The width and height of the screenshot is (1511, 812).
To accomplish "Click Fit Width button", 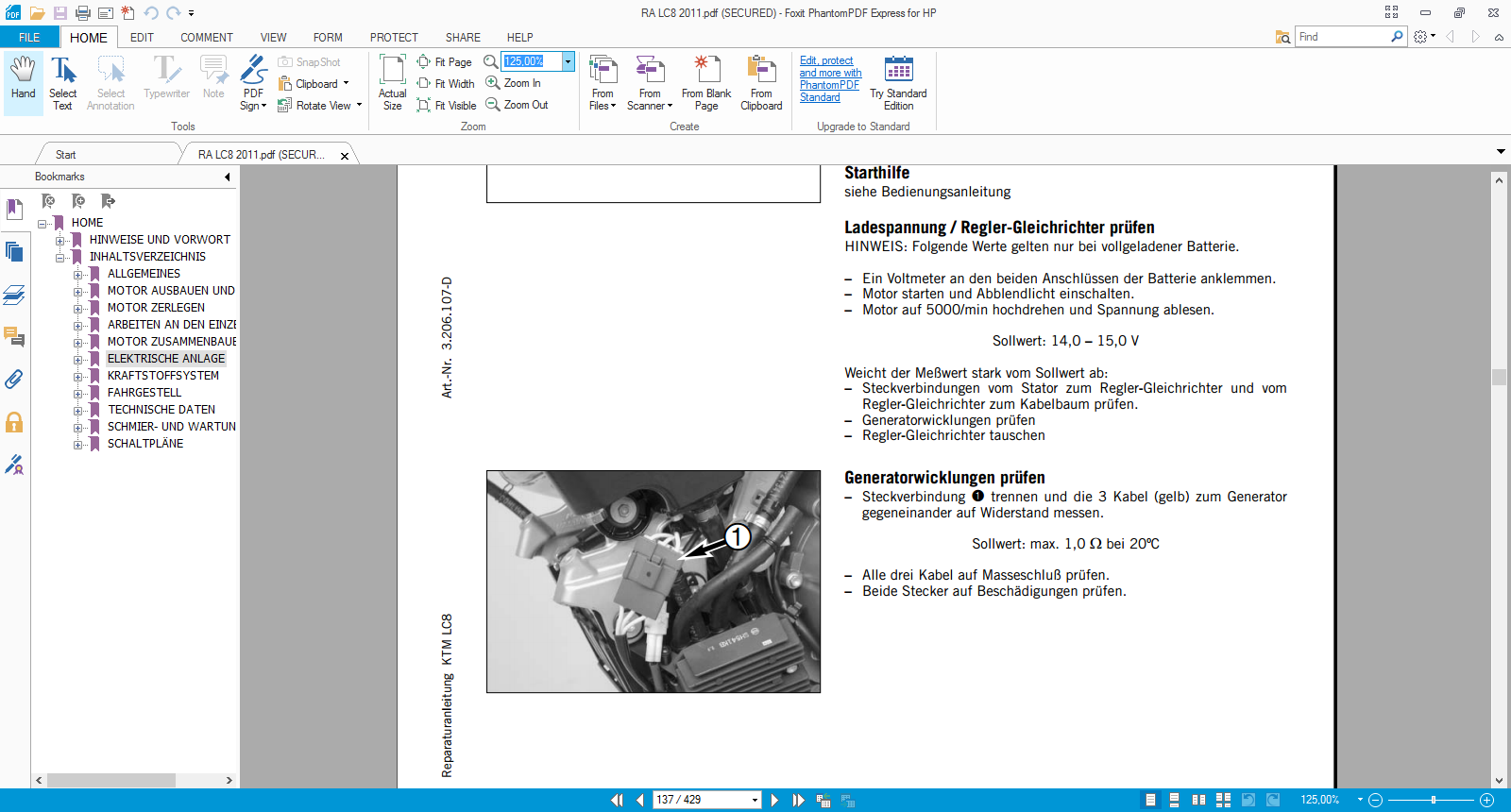I will 446,84.
